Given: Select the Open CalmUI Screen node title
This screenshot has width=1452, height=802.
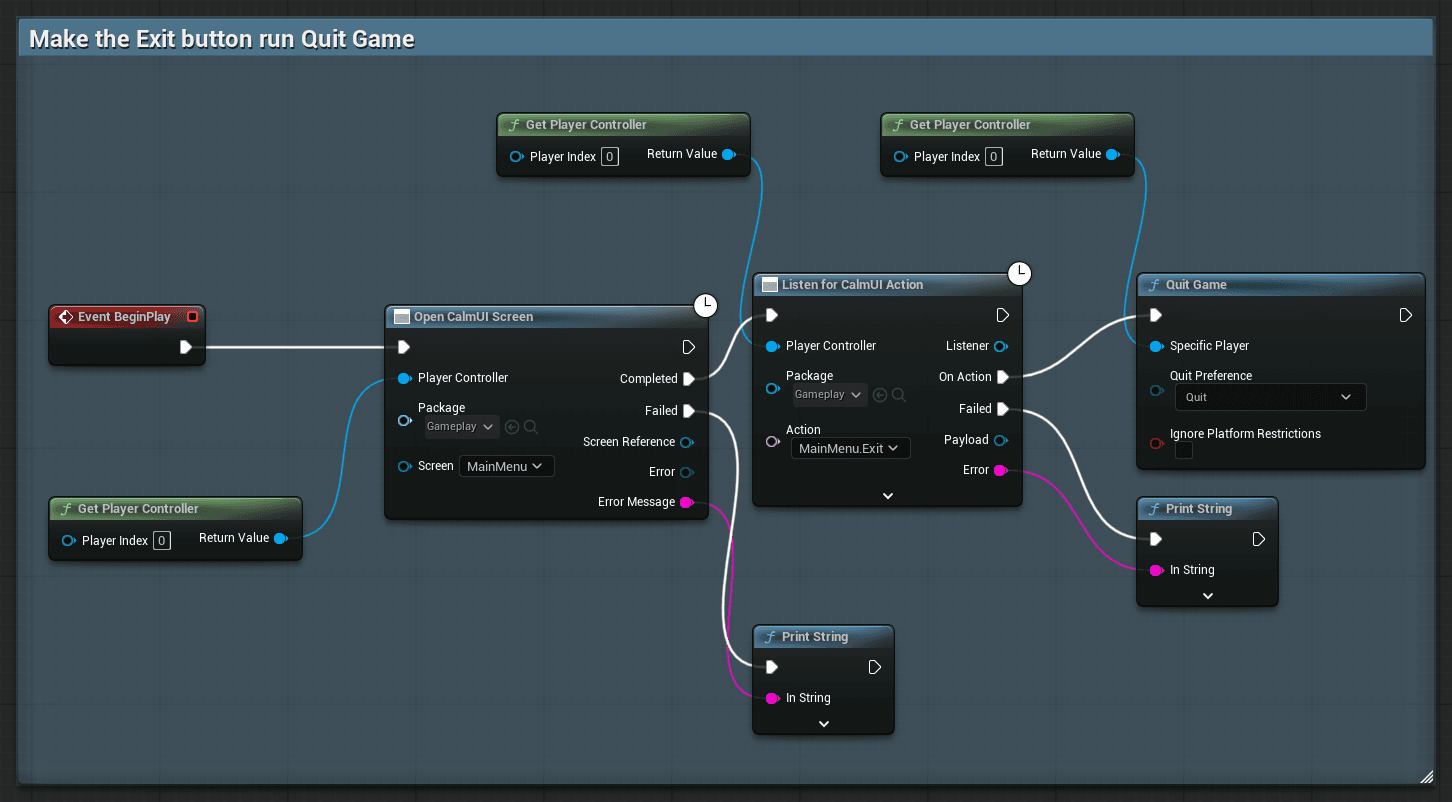Looking at the screenshot, I should pos(474,317).
